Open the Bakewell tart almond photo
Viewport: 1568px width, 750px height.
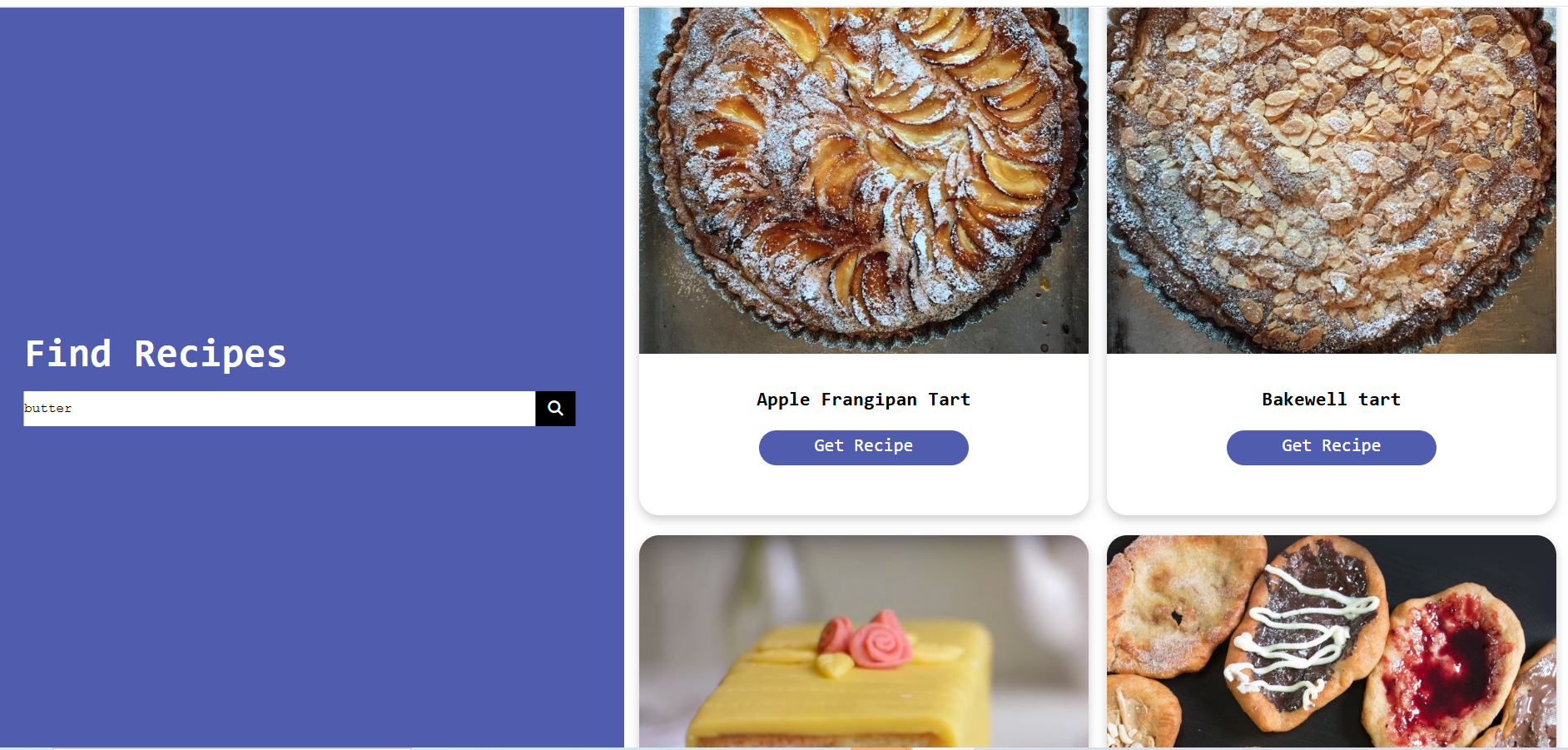1331,181
